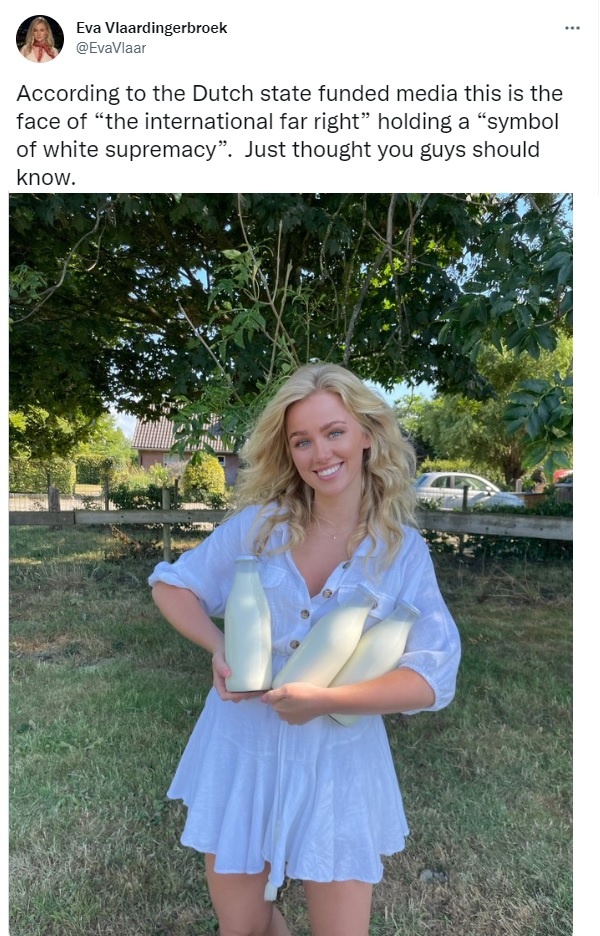Click the tweet text starting with "According to"
This screenshot has width=600, height=936.
click(290, 135)
